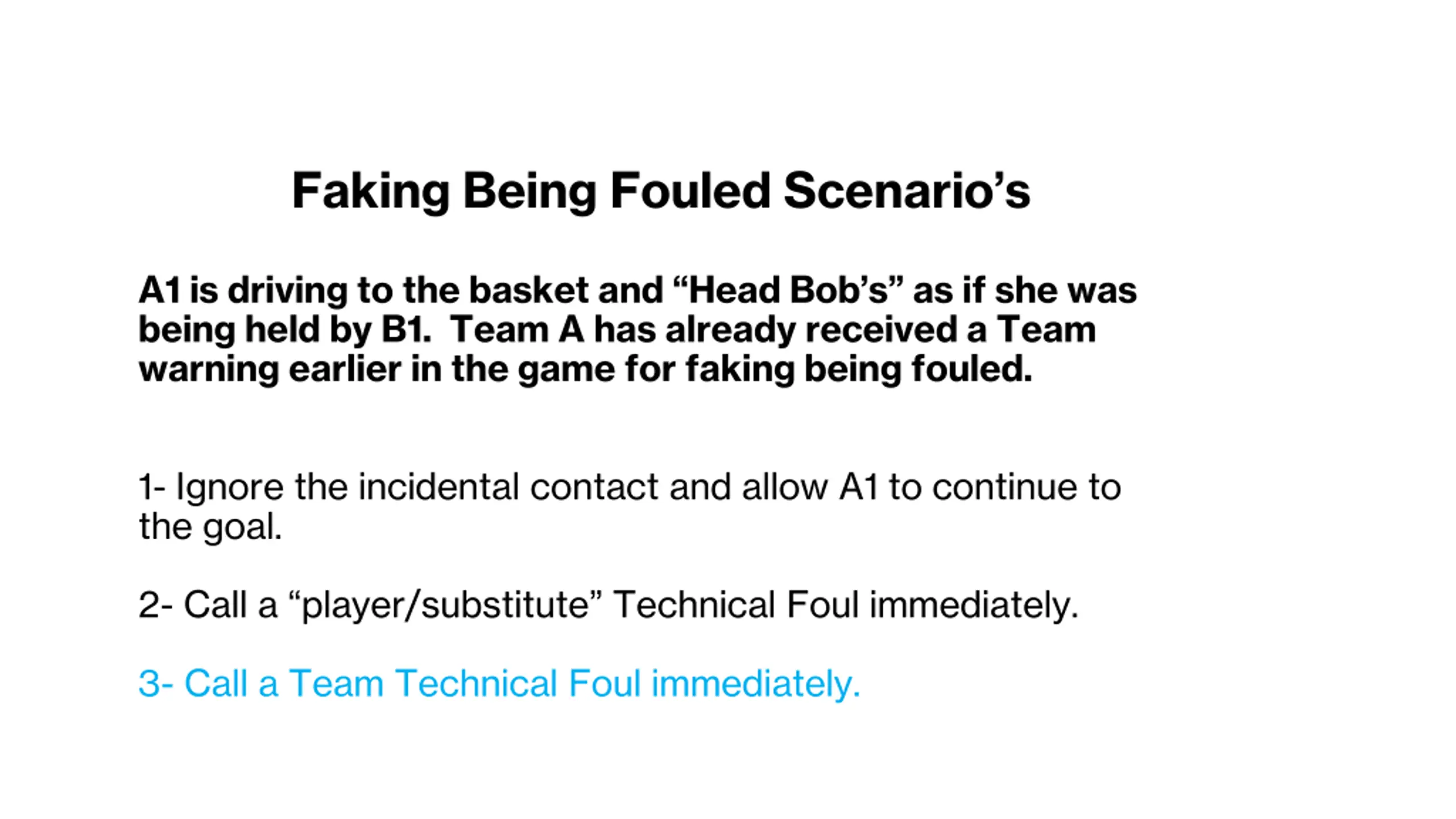1456x819 pixels.
Task: Click "Team Technical Foul" in the blue text
Action: pyautogui.click(x=465, y=683)
